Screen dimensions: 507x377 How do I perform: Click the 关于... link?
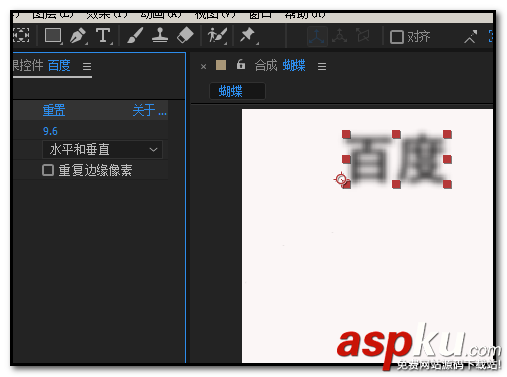tap(149, 110)
